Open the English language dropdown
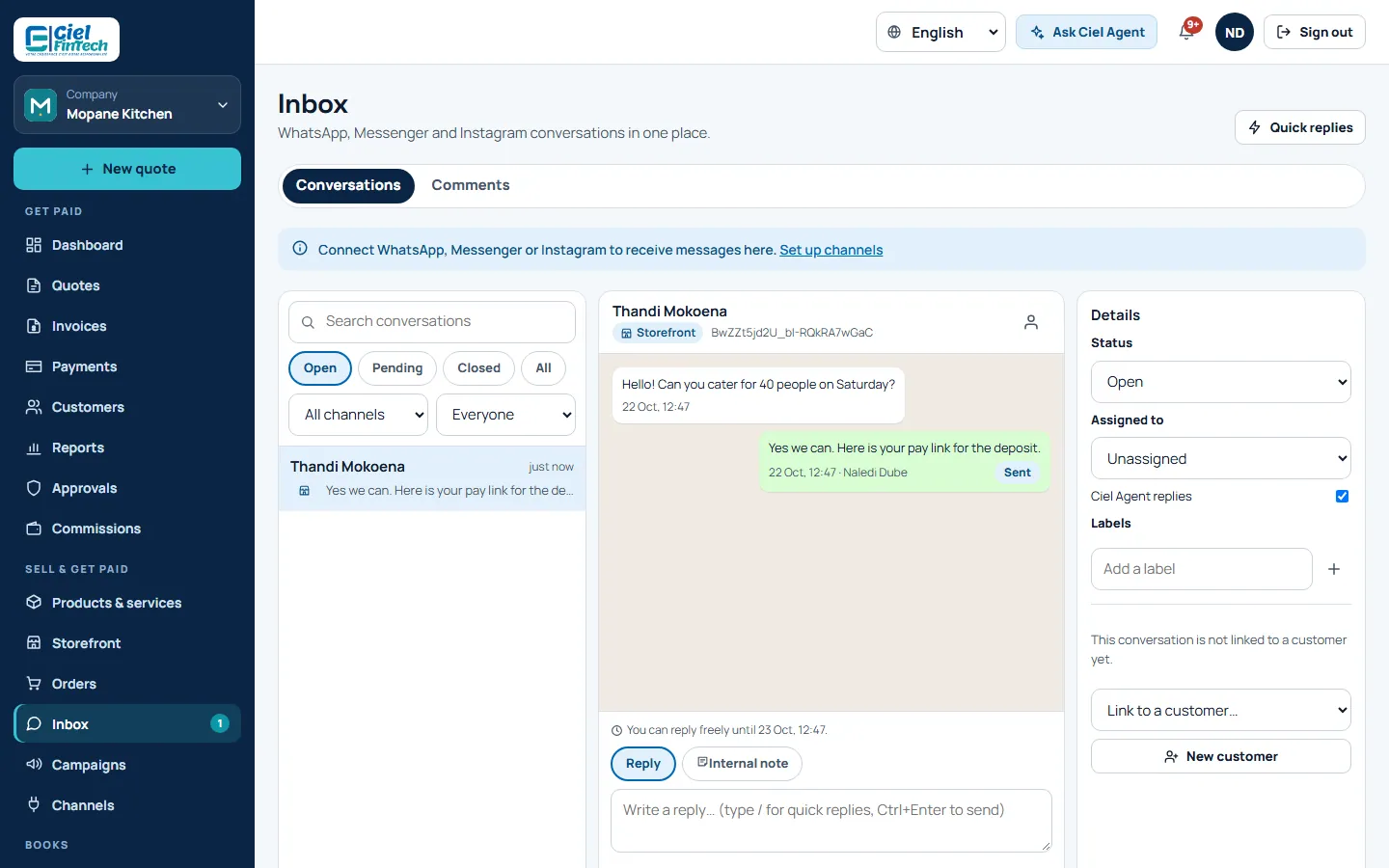This screenshot has width=1389, height=868. tap(940, 32)
